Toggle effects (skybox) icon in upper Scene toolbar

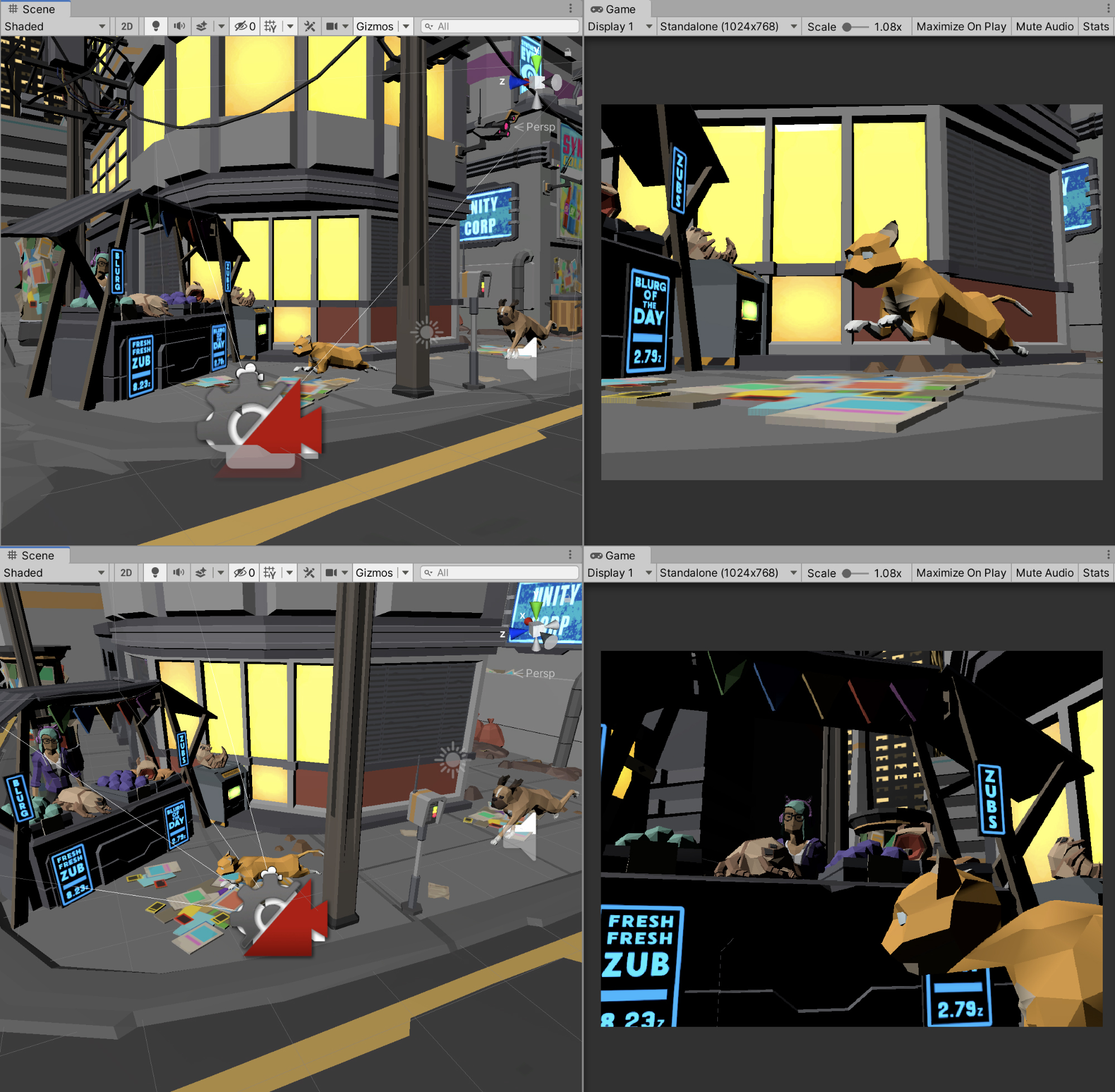(201, 26)
